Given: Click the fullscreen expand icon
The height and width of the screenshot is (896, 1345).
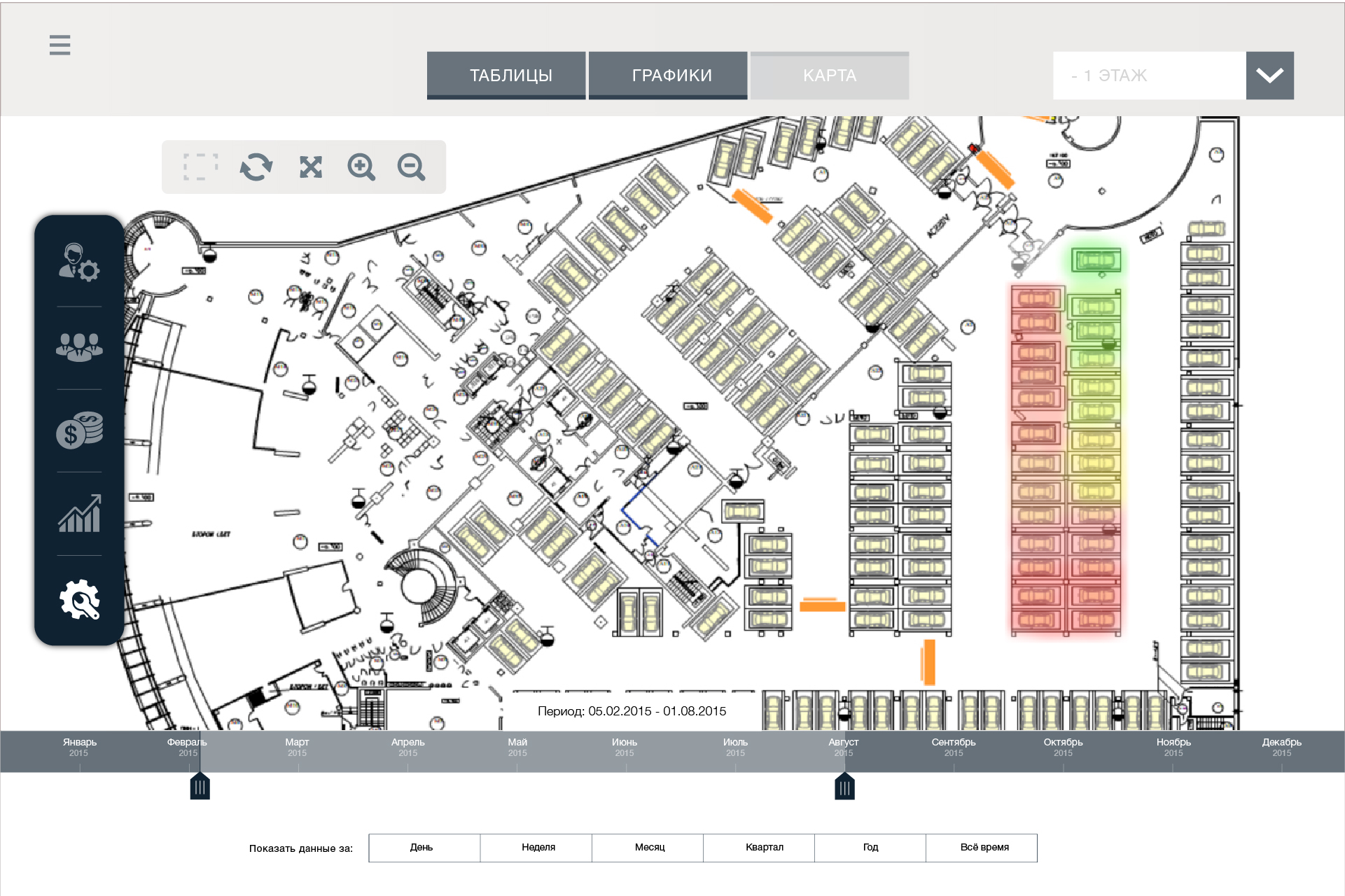Looking at the screenshot, I should (x=311, y=167).
